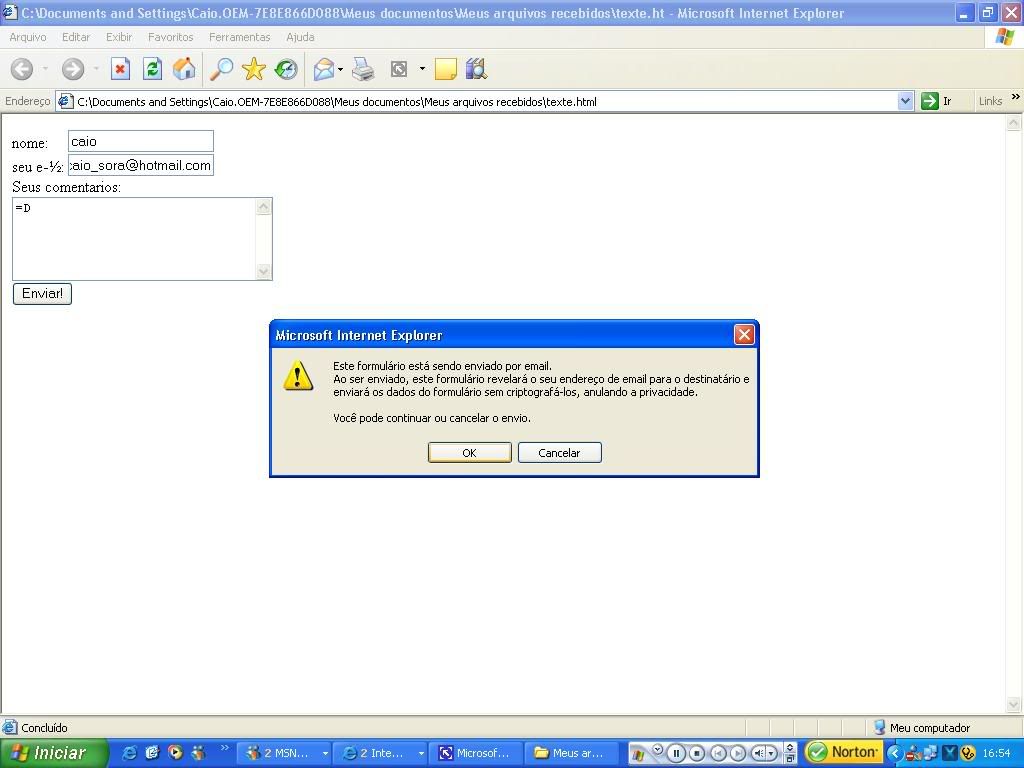
Task: Refresh the page using the green arrows icon
Action: coord(152,69)
